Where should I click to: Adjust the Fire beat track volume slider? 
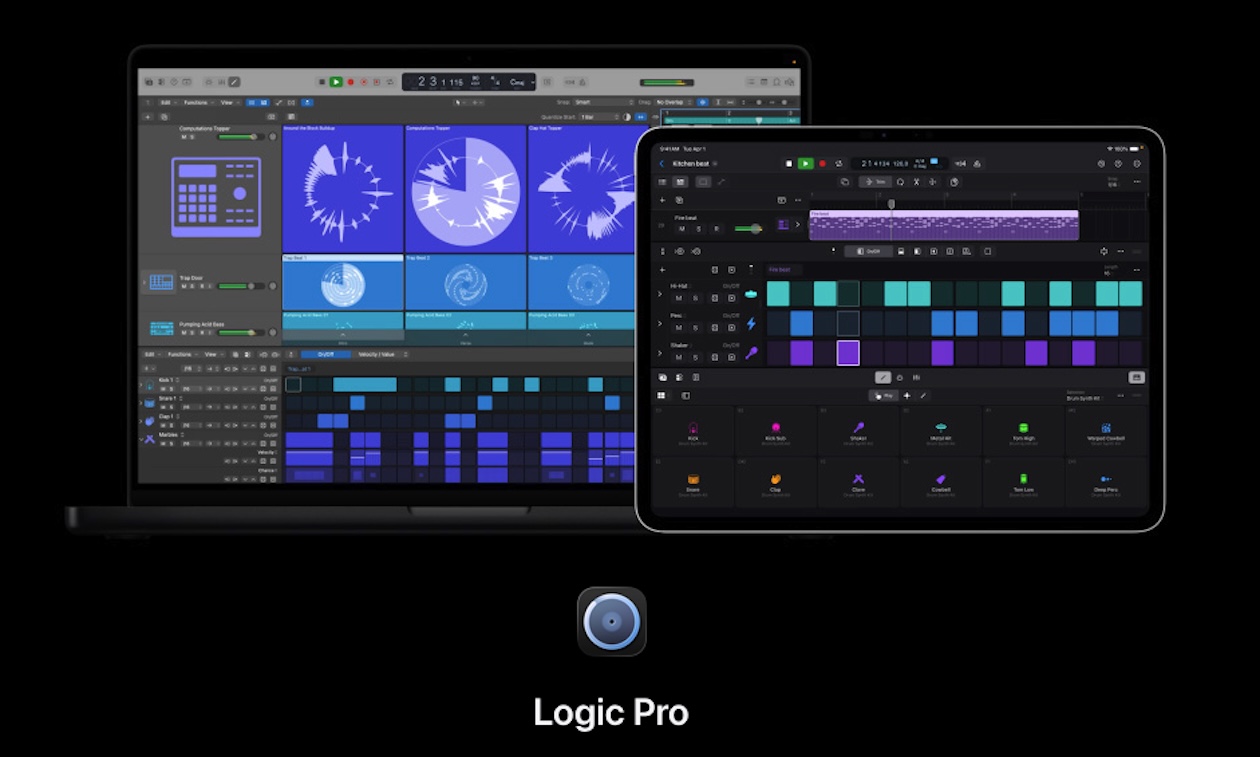pos(749,228)
